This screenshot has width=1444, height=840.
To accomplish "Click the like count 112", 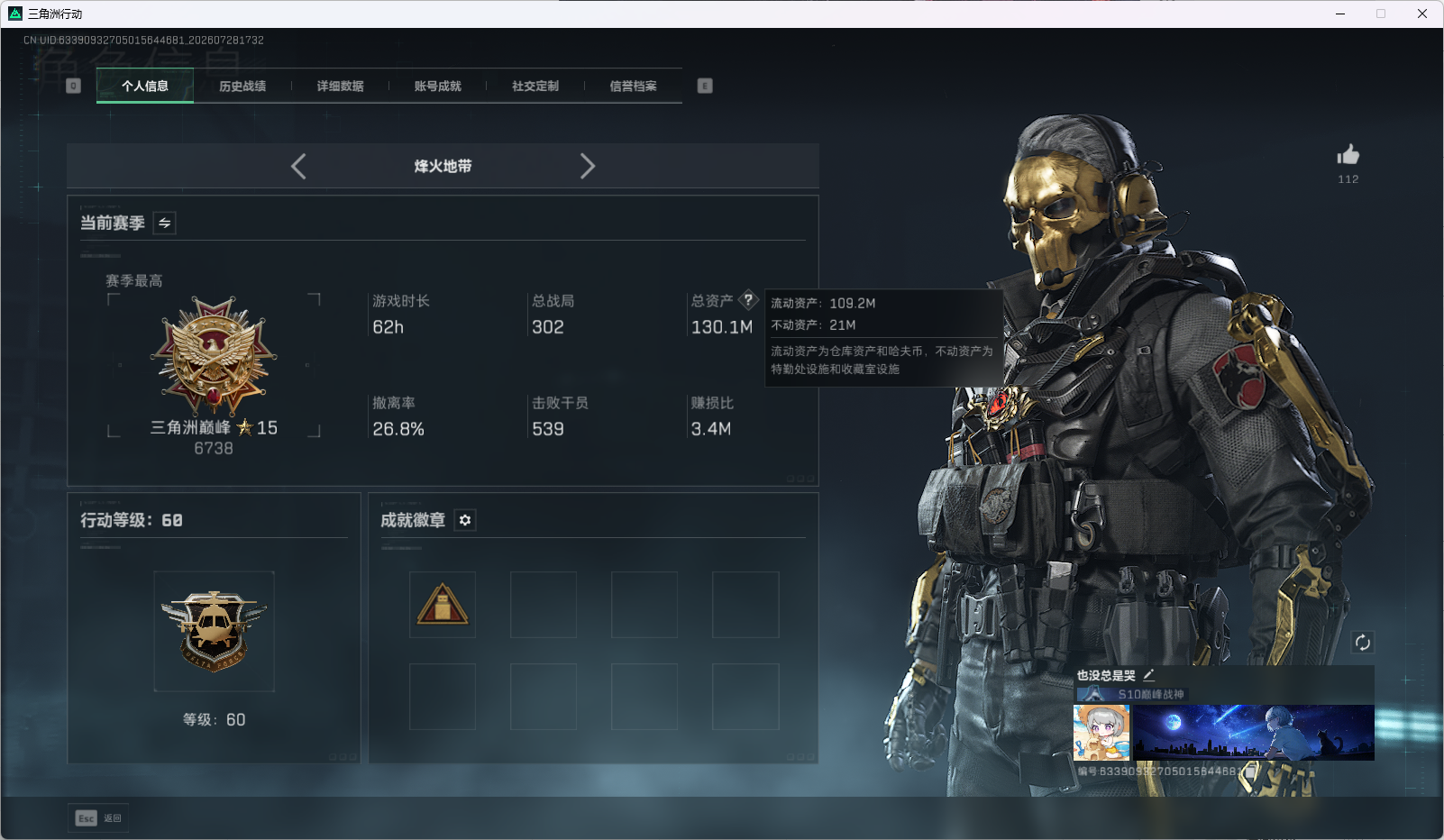I will coord(1348,179).
